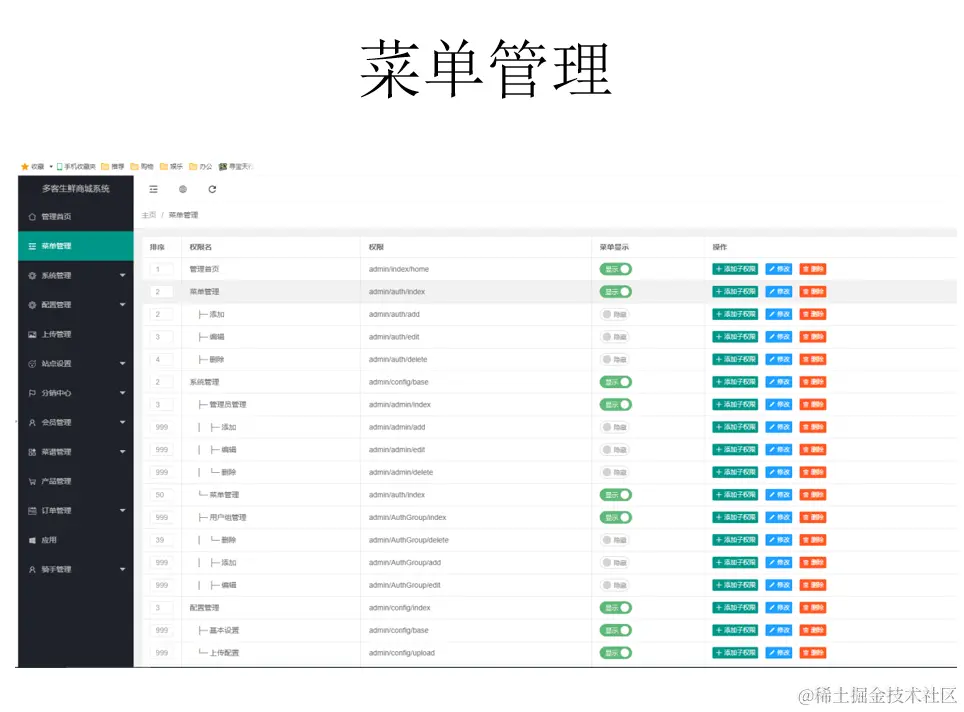Click 修改 on the 管理首页 row
Viewport: 964px width, 712px height.
tap(779, 268)
